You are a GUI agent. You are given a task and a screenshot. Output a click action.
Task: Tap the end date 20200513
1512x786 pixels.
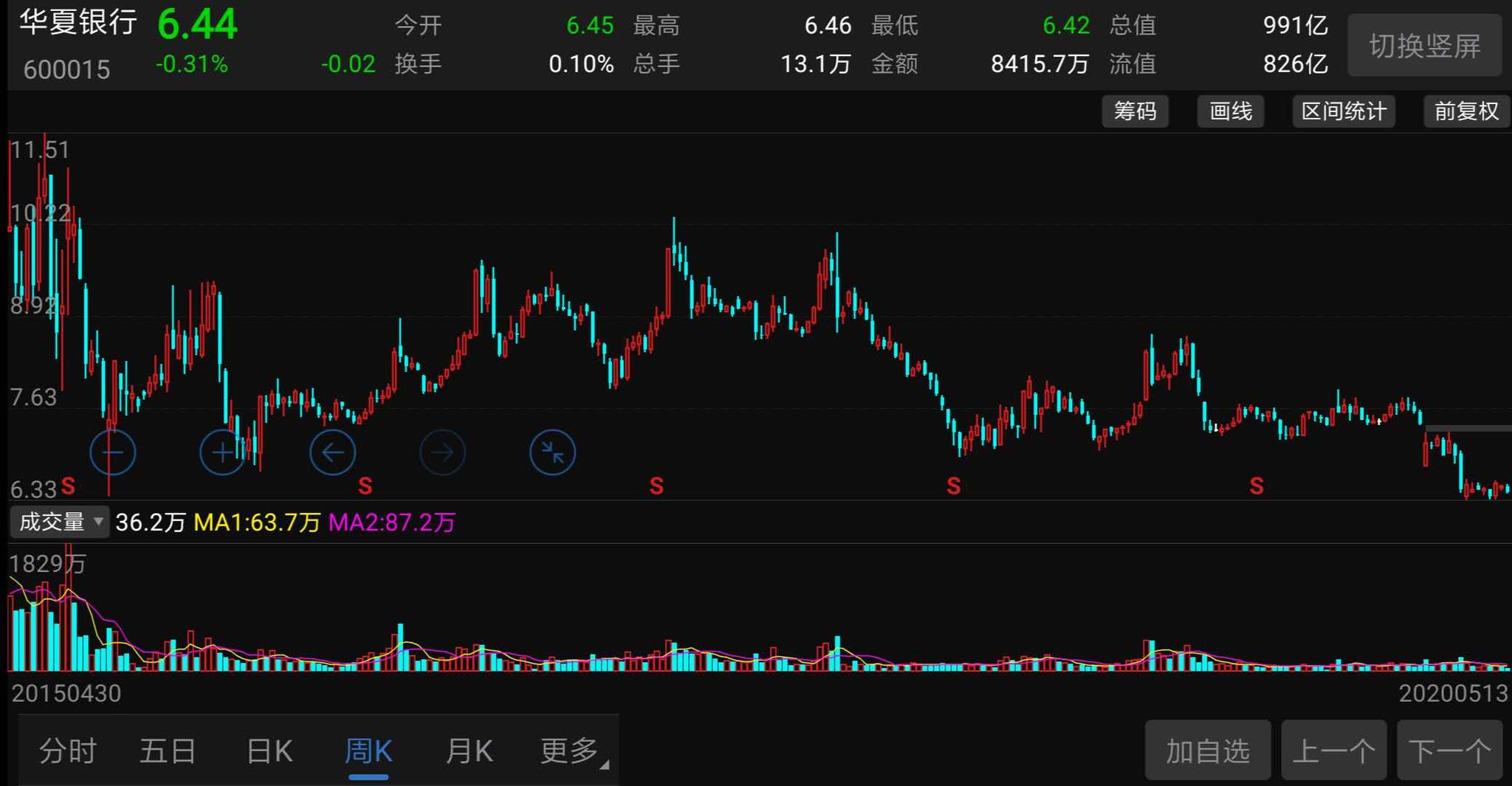click(x=1454, y=694)
